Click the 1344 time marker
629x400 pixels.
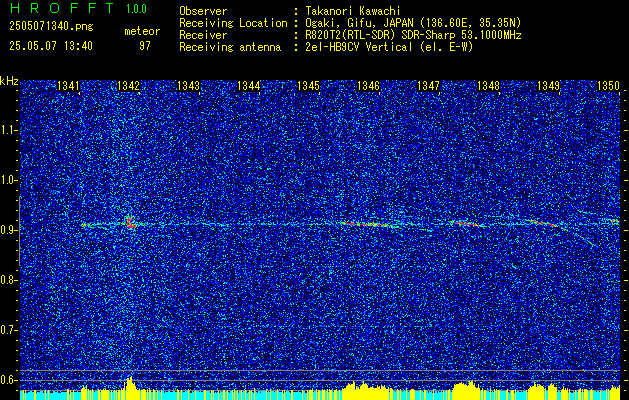[x=248, y=86]
